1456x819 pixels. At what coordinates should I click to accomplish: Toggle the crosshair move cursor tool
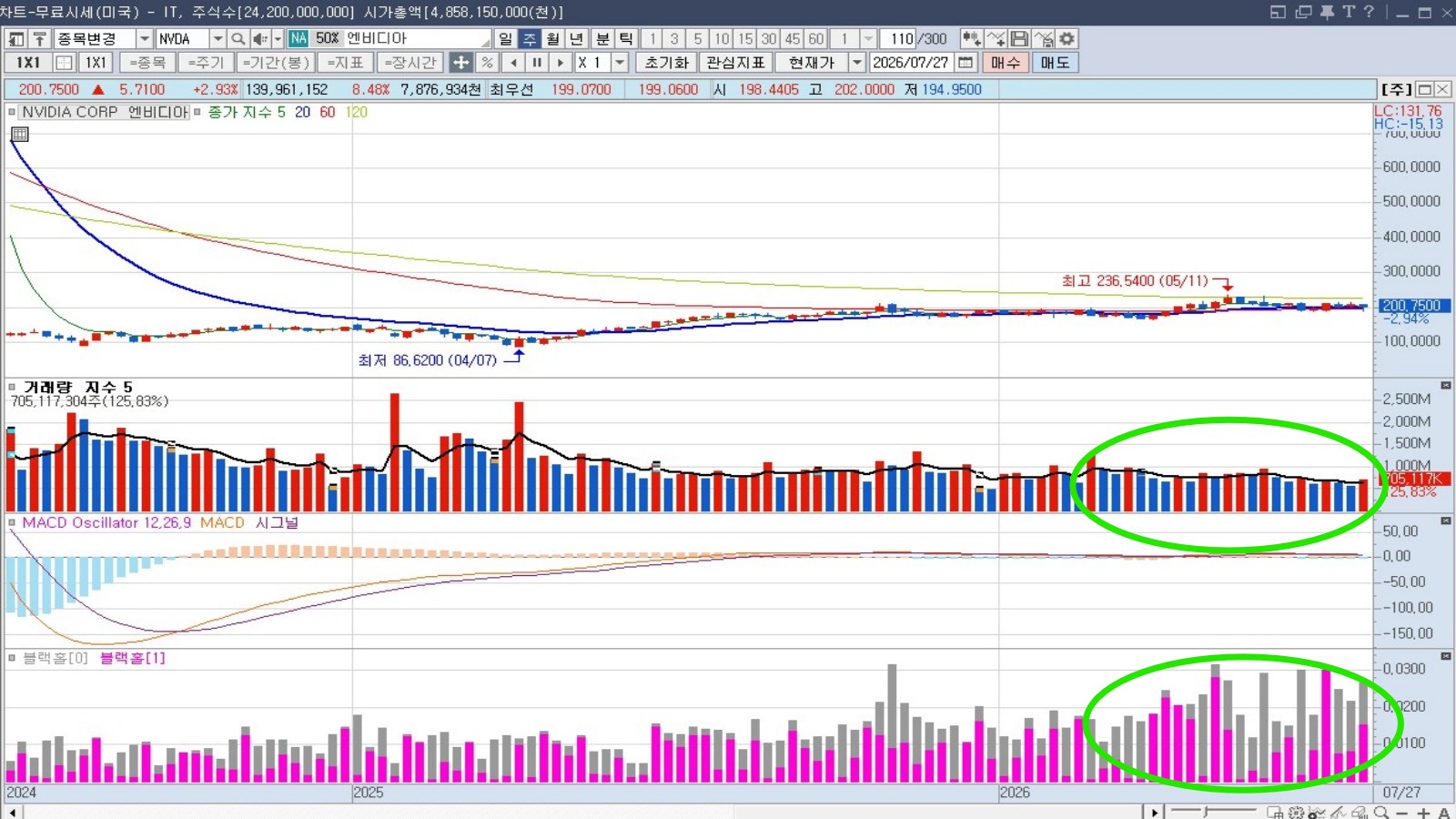click(461, 62)
